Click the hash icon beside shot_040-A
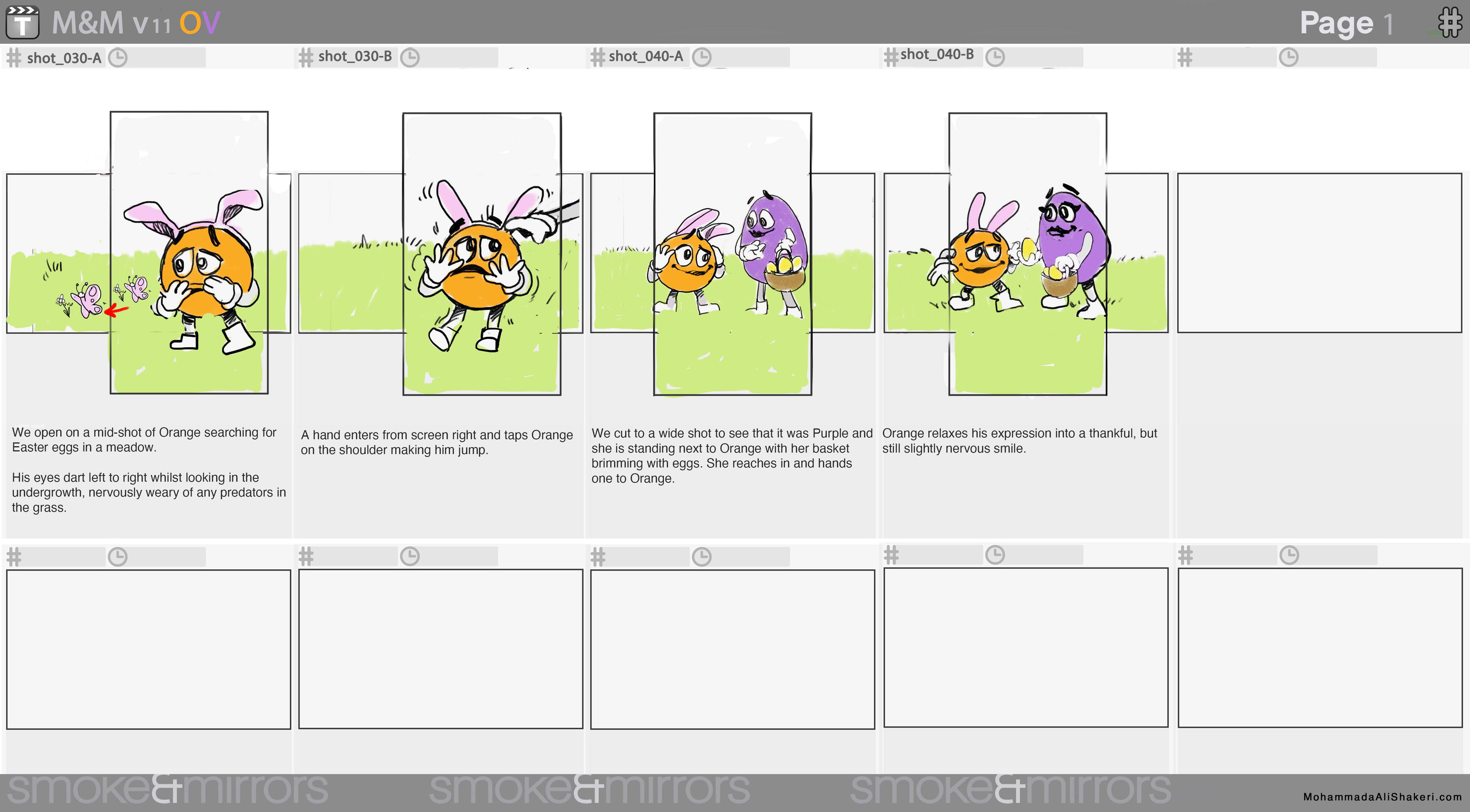 pyautogui.click(x=598, y=57)
